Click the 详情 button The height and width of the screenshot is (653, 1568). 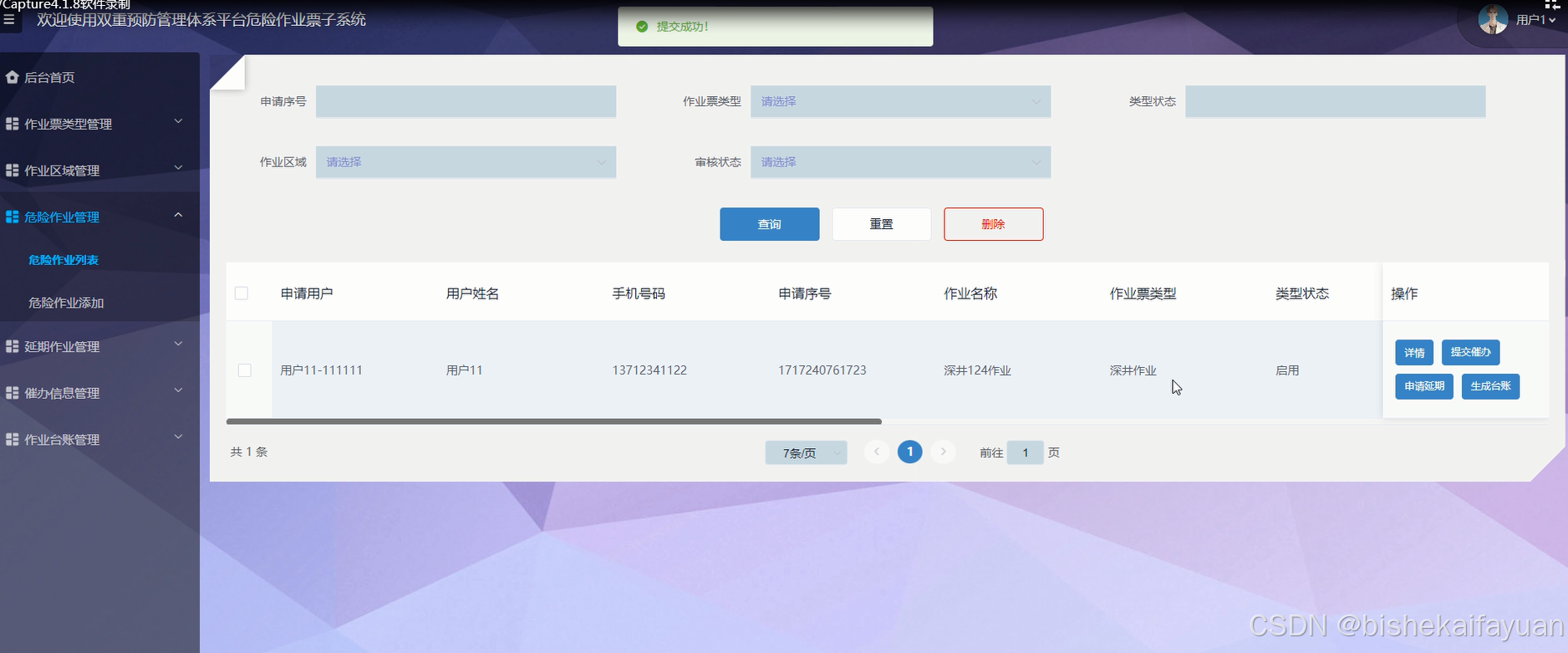click(x=1414, y=352)
